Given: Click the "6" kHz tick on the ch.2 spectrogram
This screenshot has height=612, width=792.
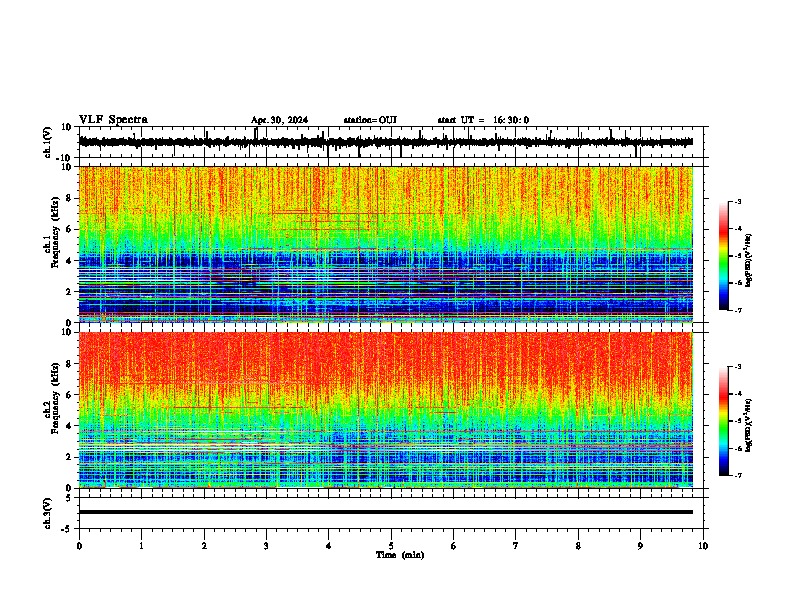Looking at the screenshot, I should (69, 395).
